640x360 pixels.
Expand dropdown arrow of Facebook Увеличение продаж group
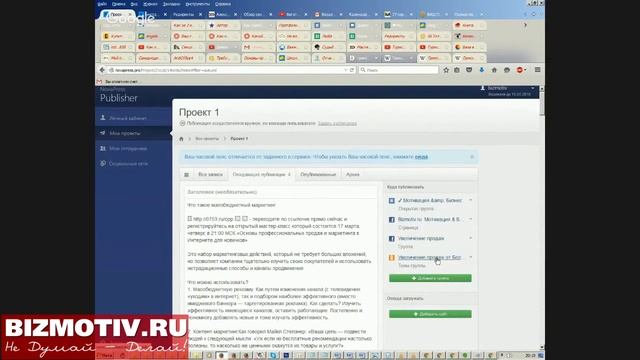pyautogui.click(x=471, y=238)
